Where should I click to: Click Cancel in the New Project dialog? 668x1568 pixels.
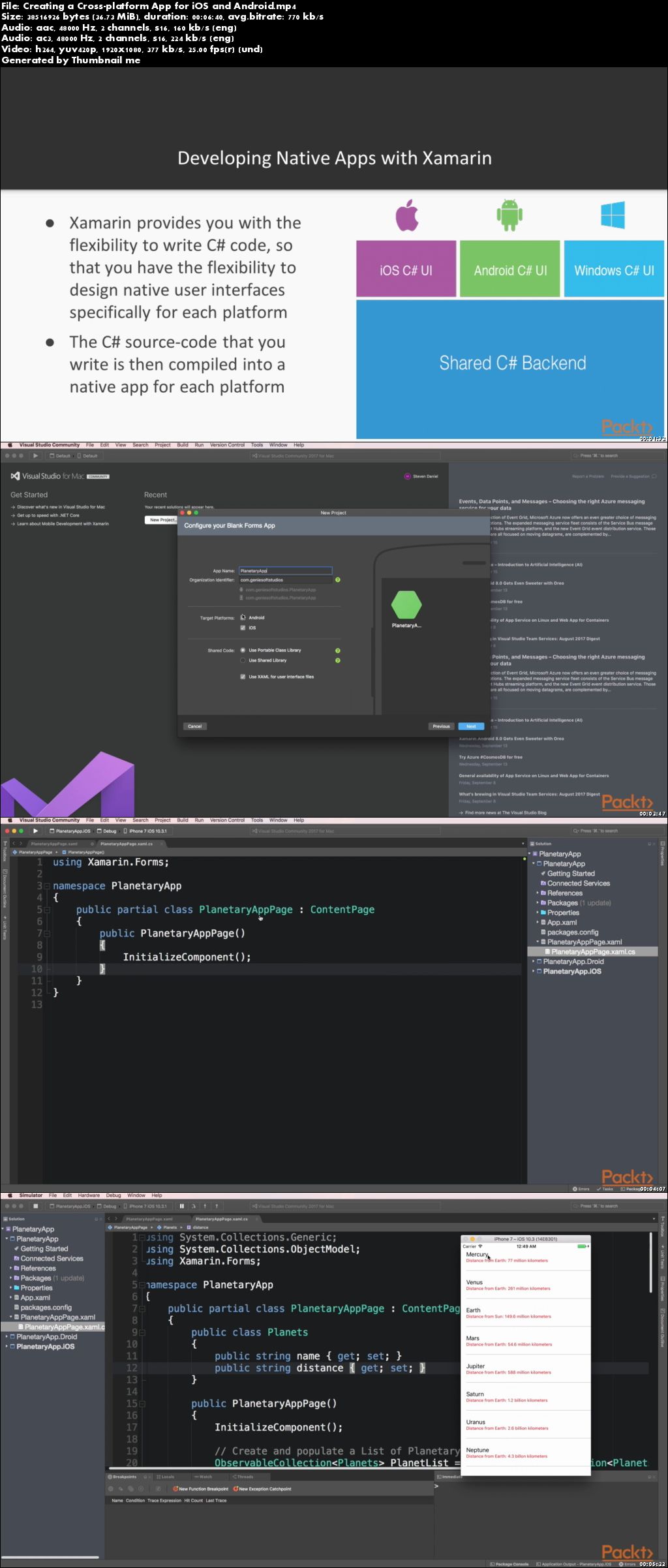[194, 726]
